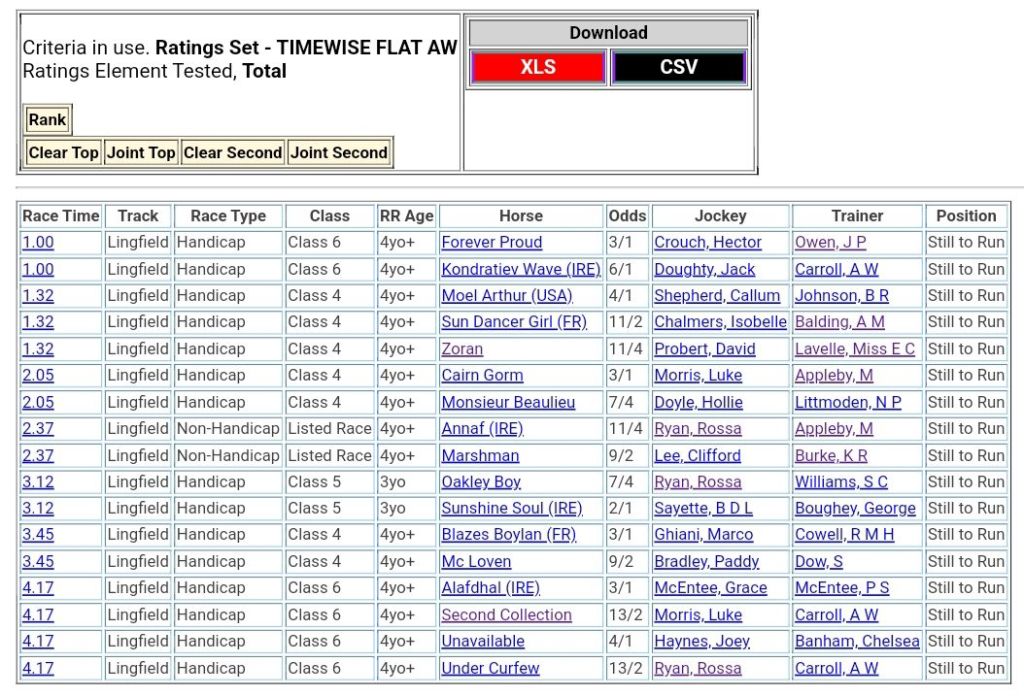This screenshot has width=1024, height=696.
Task: Open jockey McEntee, Grace profile
Action: coord(710,588)
